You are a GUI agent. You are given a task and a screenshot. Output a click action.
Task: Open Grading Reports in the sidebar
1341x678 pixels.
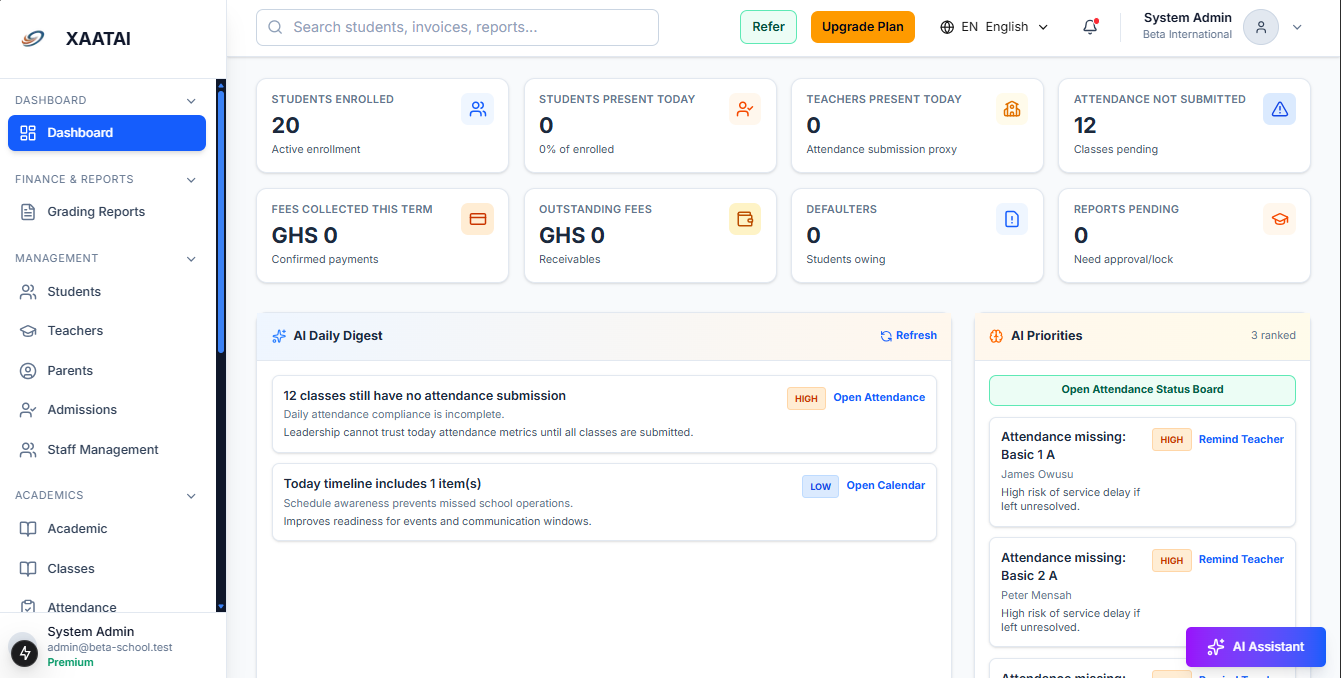coord(96,212)
